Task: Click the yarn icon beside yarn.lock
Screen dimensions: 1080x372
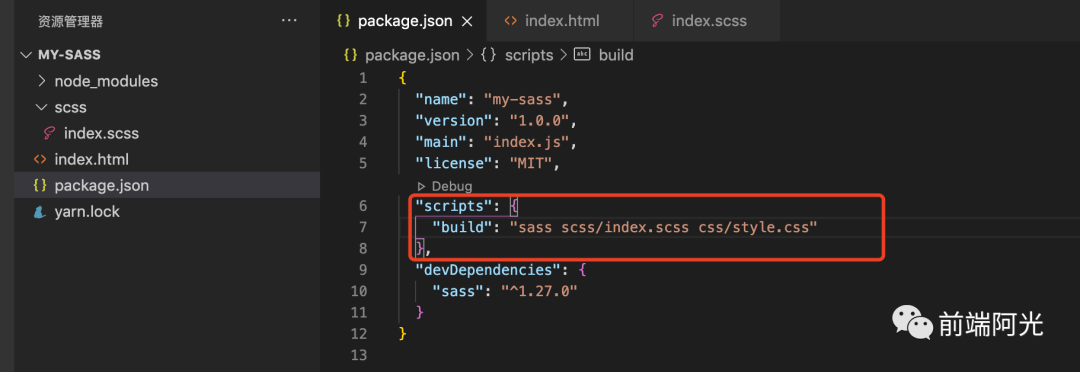Action: pos(40,212)
